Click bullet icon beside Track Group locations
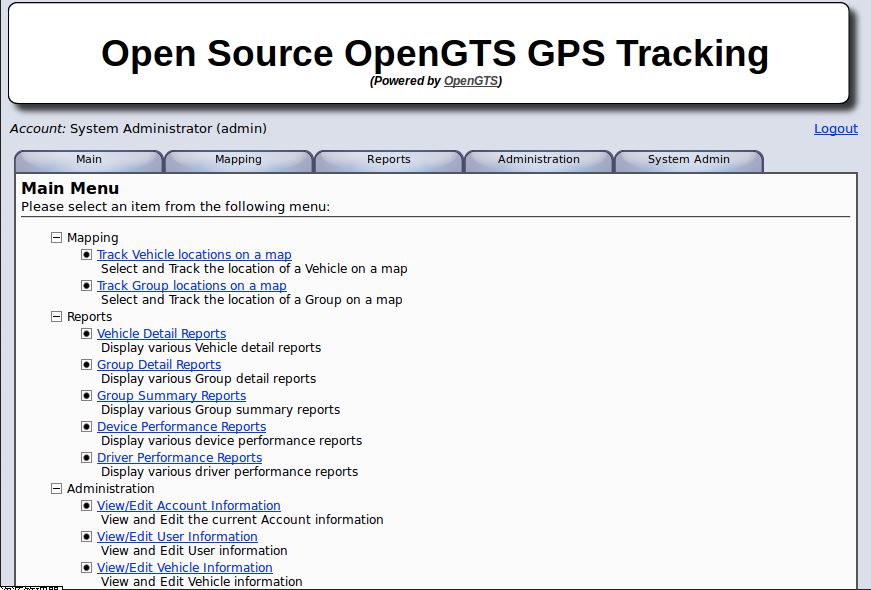This screenshot has width=871, height=590. (86, 286)
